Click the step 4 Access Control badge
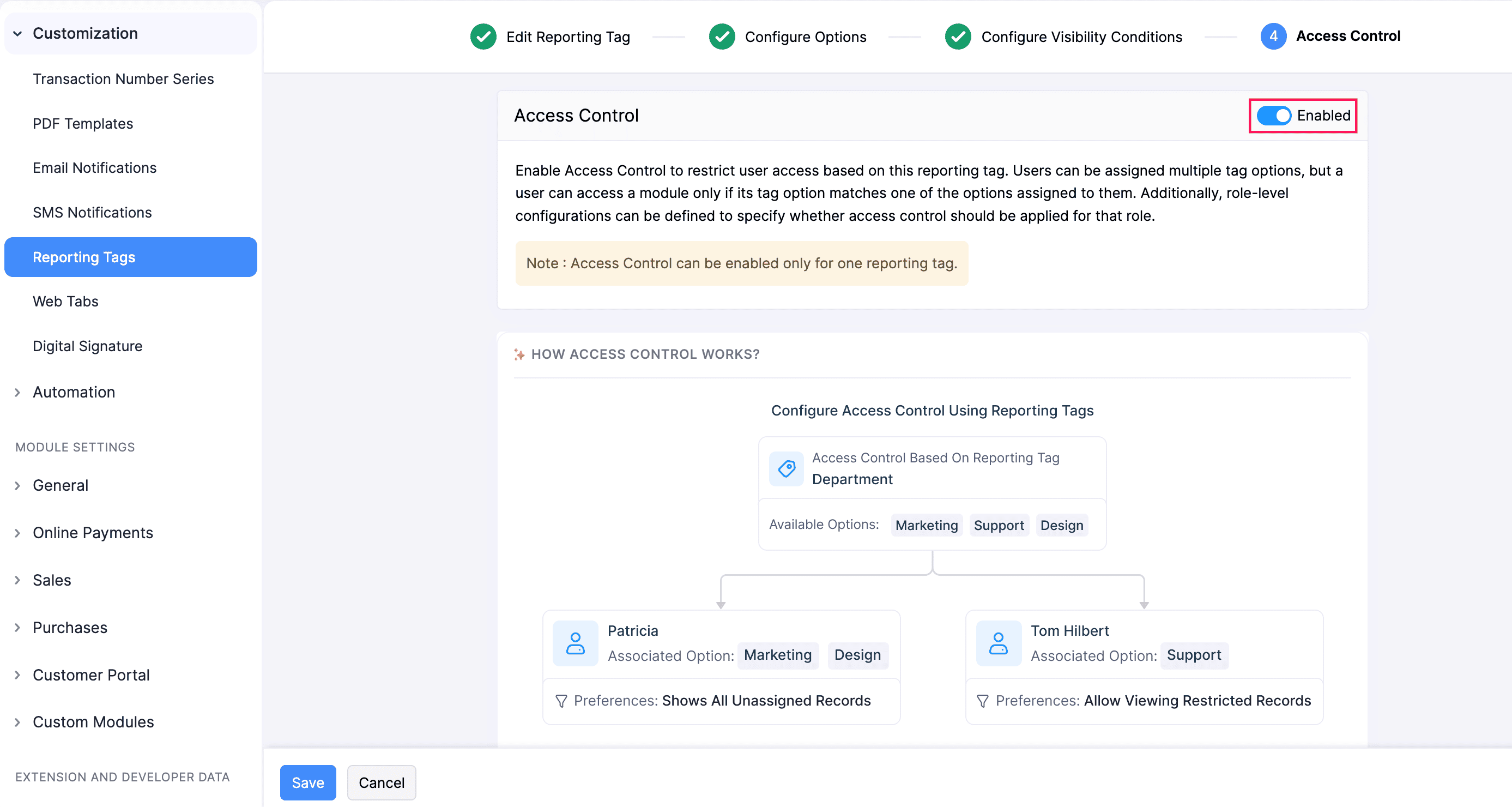The image size is (1512, 807). pyautogui.click(x=1274, y=36)
